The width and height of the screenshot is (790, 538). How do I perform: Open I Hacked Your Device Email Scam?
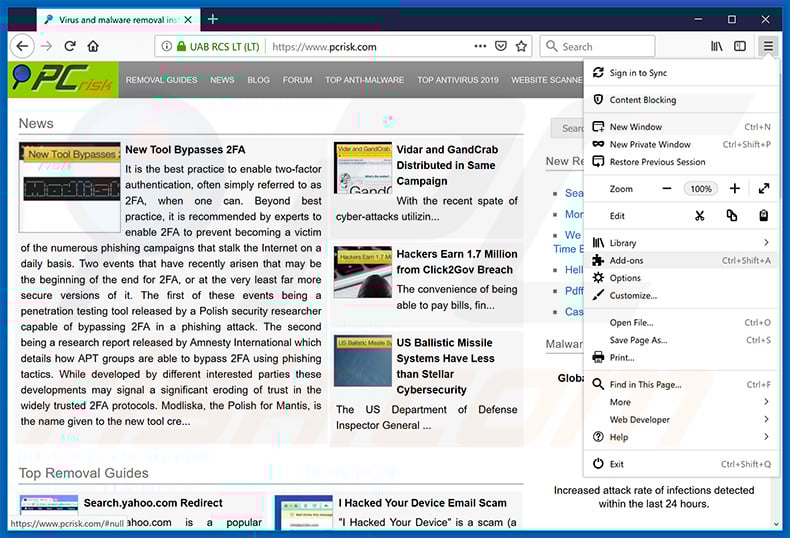(422, 503)
